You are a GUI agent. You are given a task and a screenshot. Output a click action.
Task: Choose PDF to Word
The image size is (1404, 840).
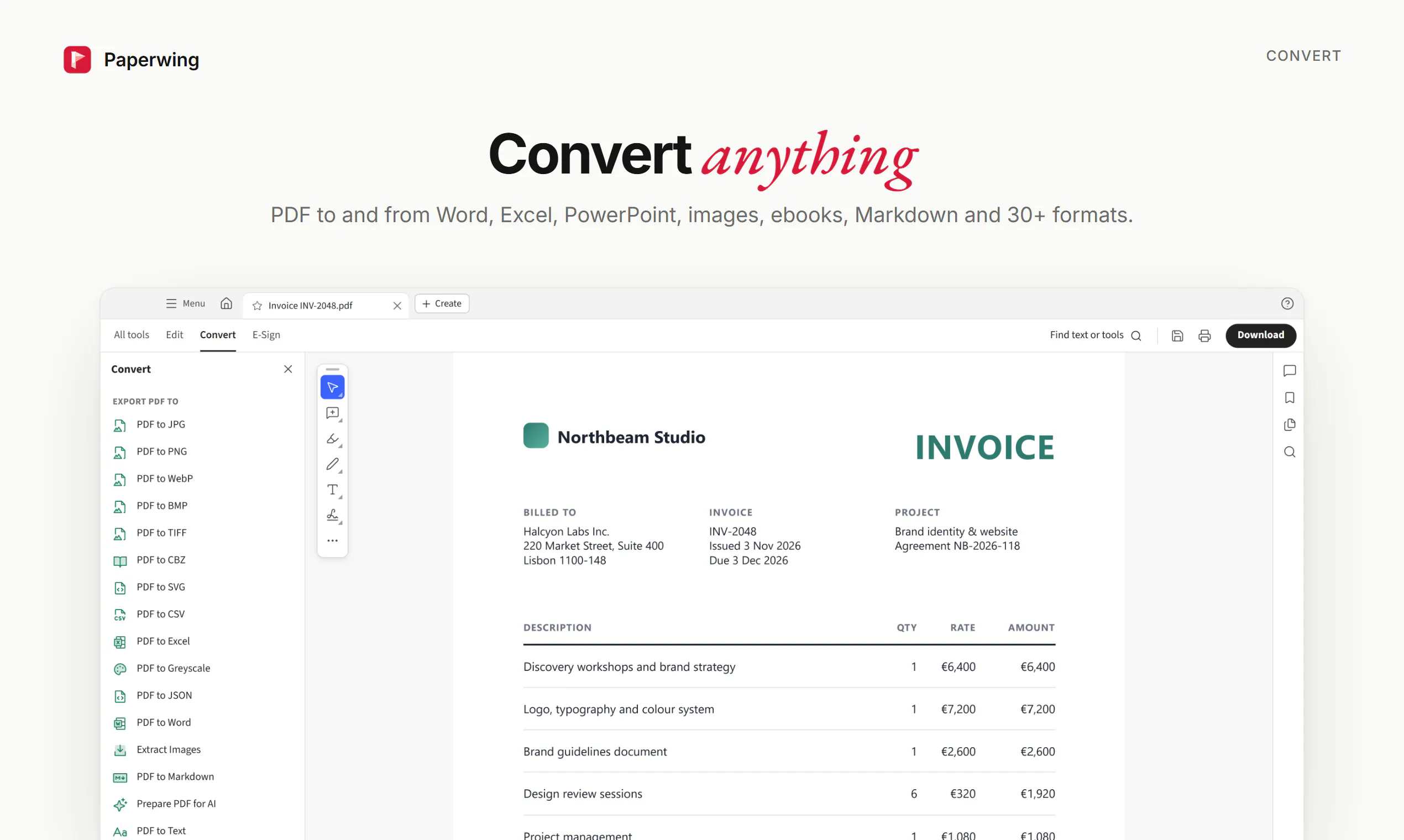pos(202,723)
